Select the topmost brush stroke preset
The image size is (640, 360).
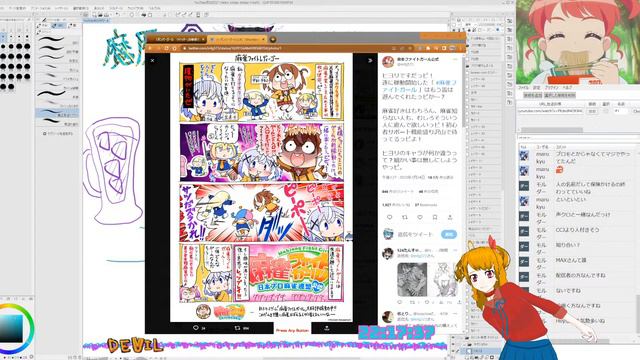[x=57, y=40]
